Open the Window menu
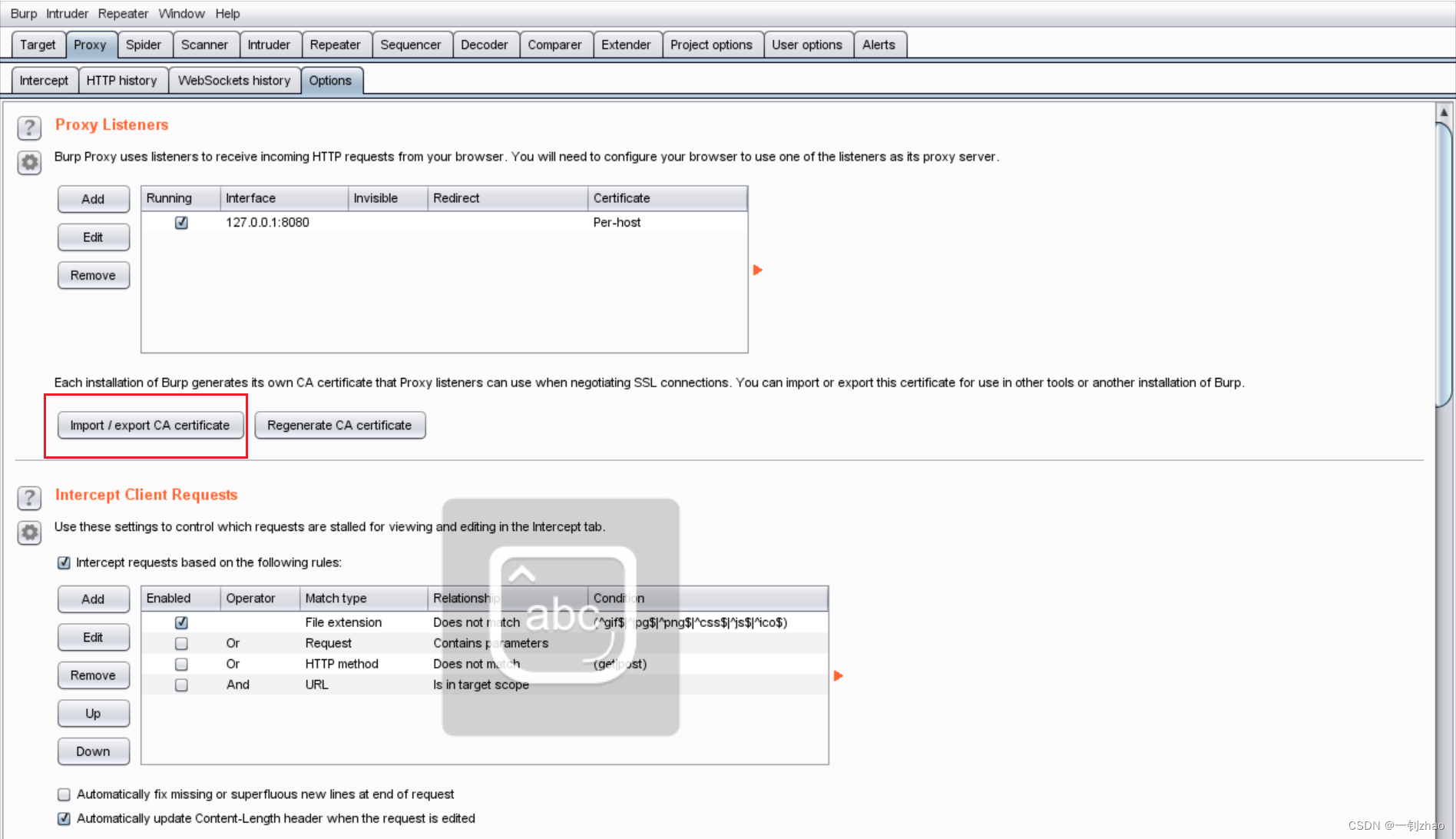 182,14
